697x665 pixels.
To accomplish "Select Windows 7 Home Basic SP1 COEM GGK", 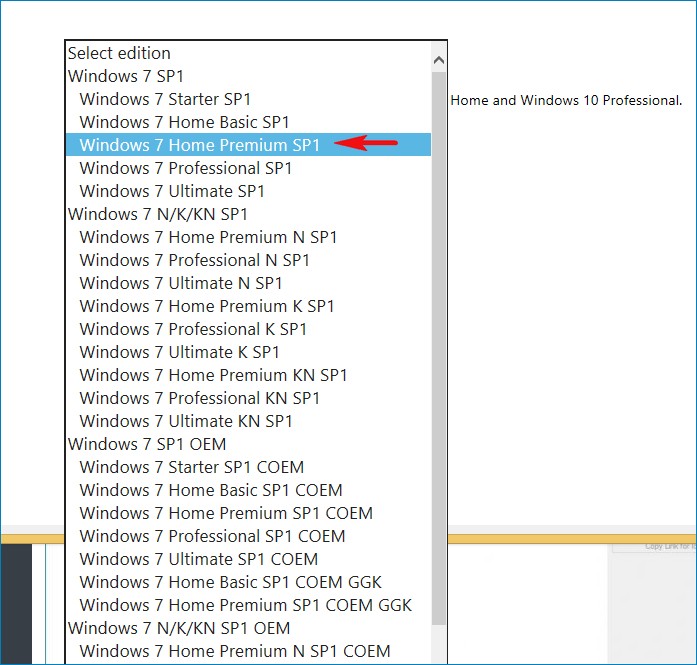I will pos(248,582).
